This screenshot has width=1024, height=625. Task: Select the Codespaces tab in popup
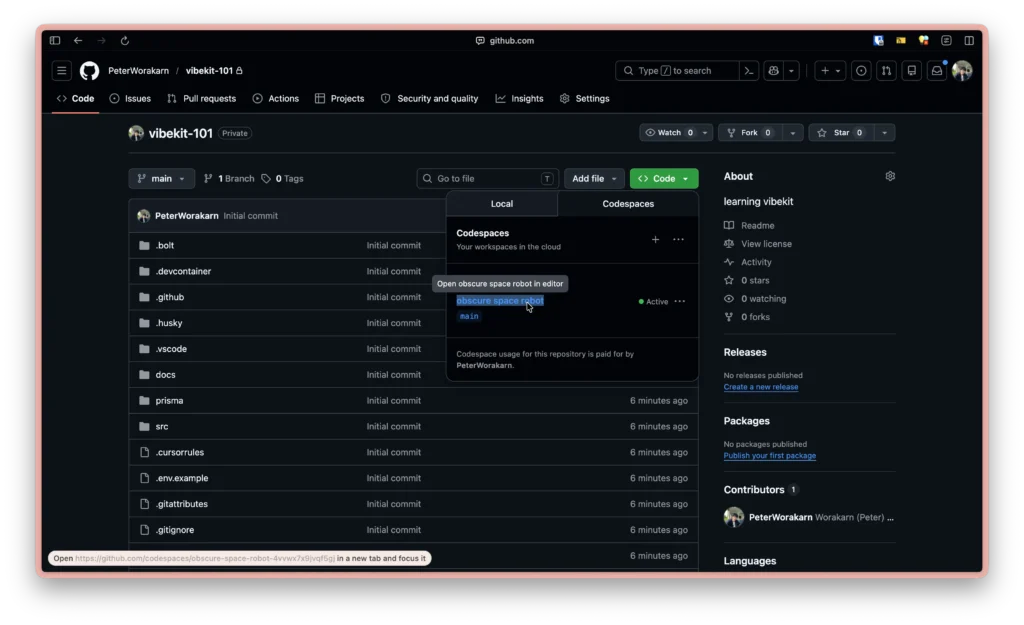click(x=628, y=204)
